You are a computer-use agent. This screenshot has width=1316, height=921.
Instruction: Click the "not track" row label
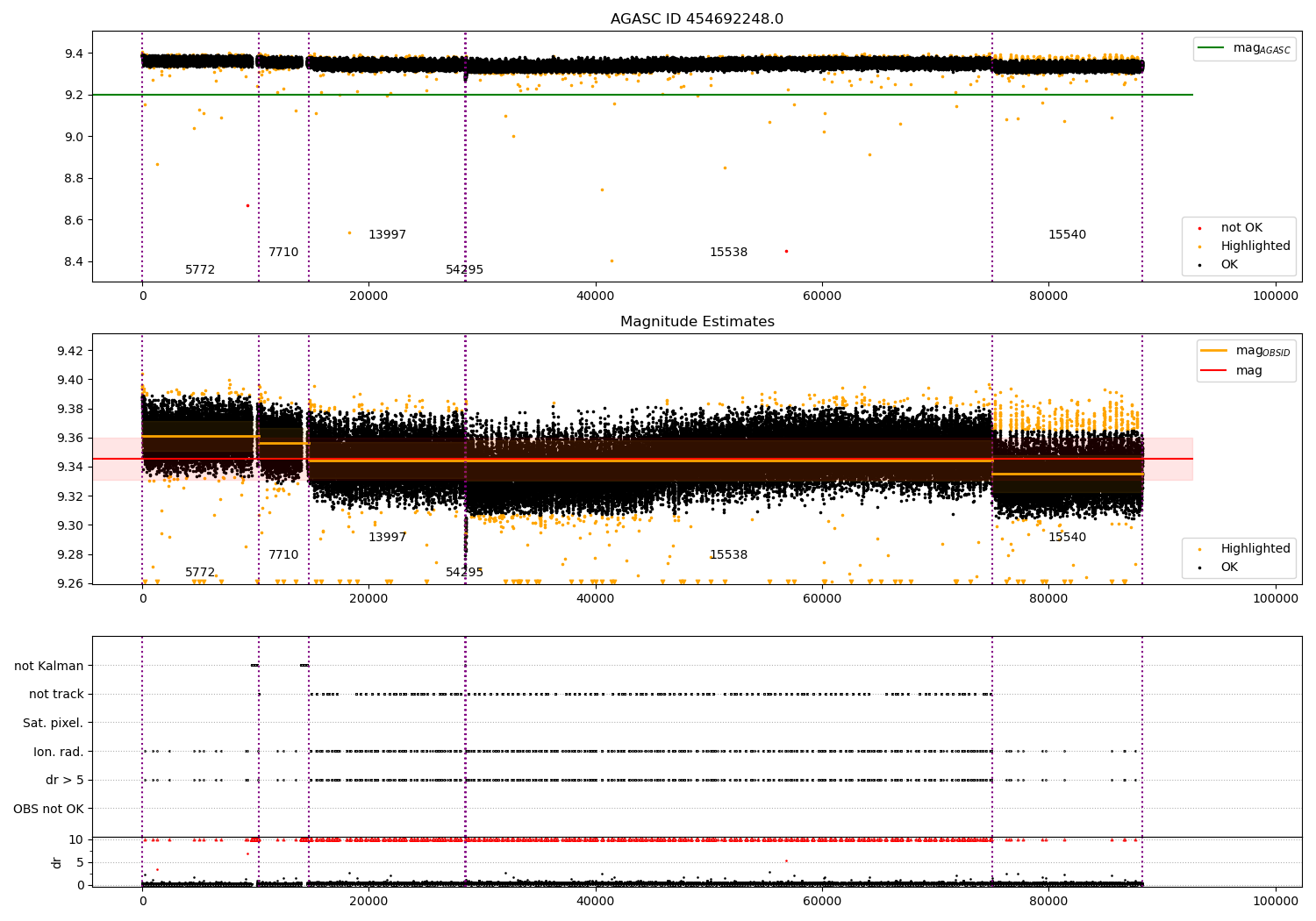coord(56,695)
